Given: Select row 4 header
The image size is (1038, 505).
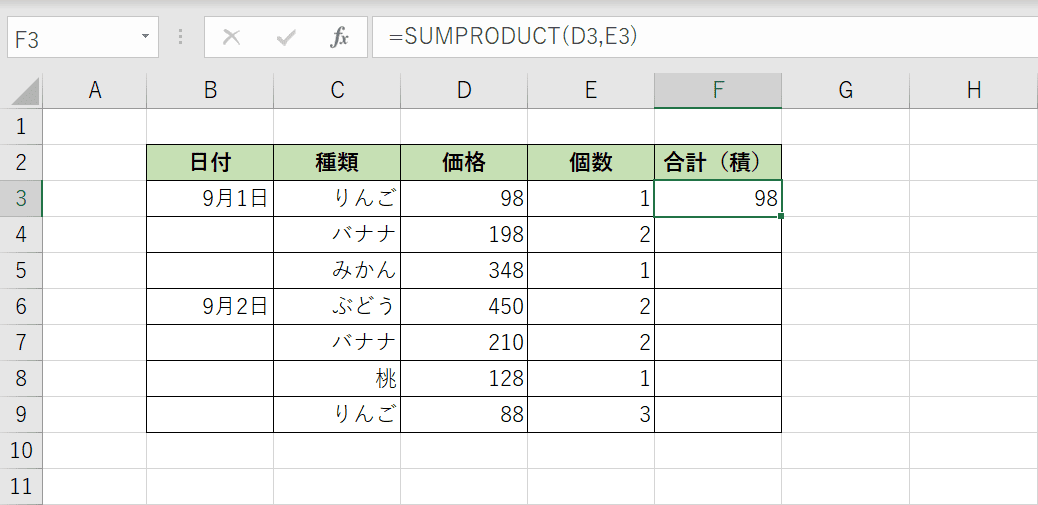Looking at the screenshot, I should [21, 234].
